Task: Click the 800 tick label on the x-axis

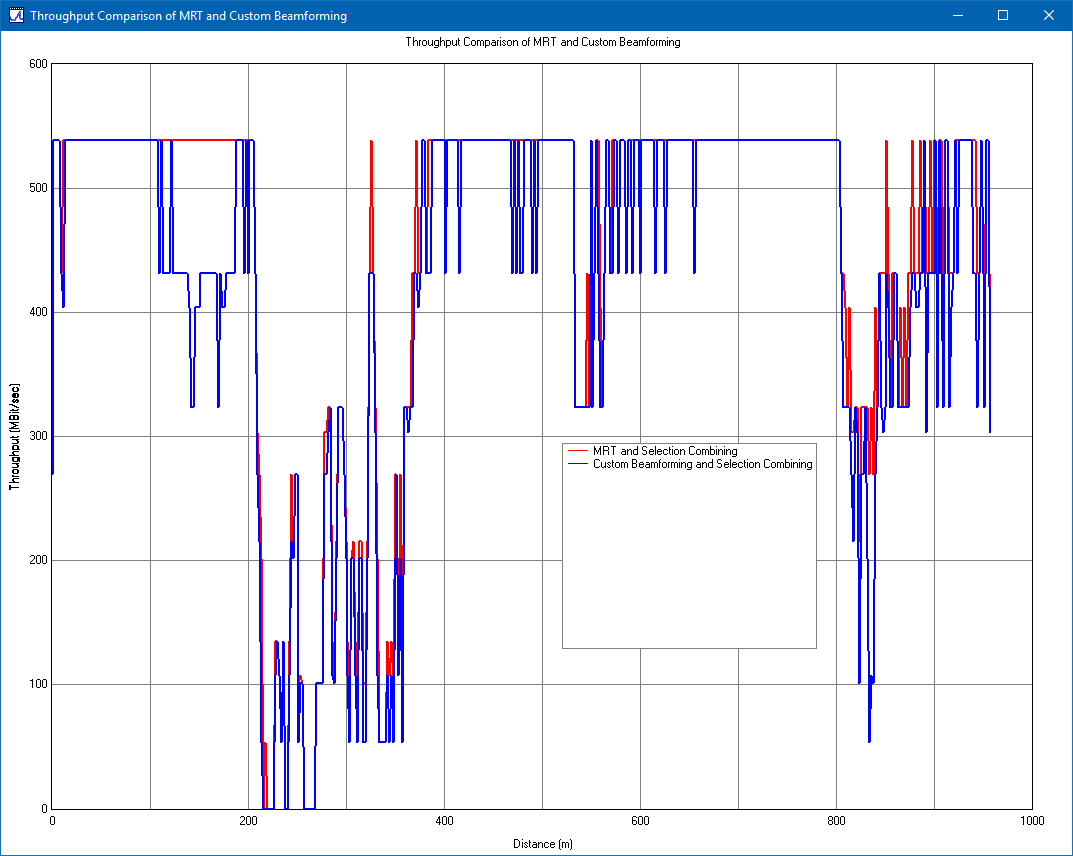Action: [836, 820]
